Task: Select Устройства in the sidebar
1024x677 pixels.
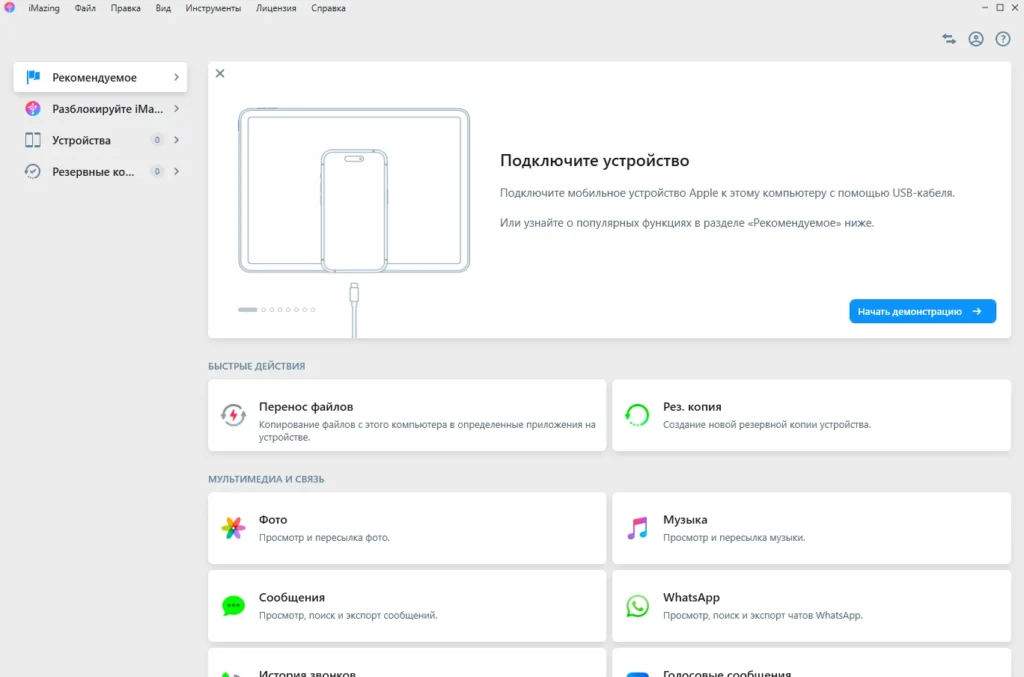Action: [x=100, y=140]
